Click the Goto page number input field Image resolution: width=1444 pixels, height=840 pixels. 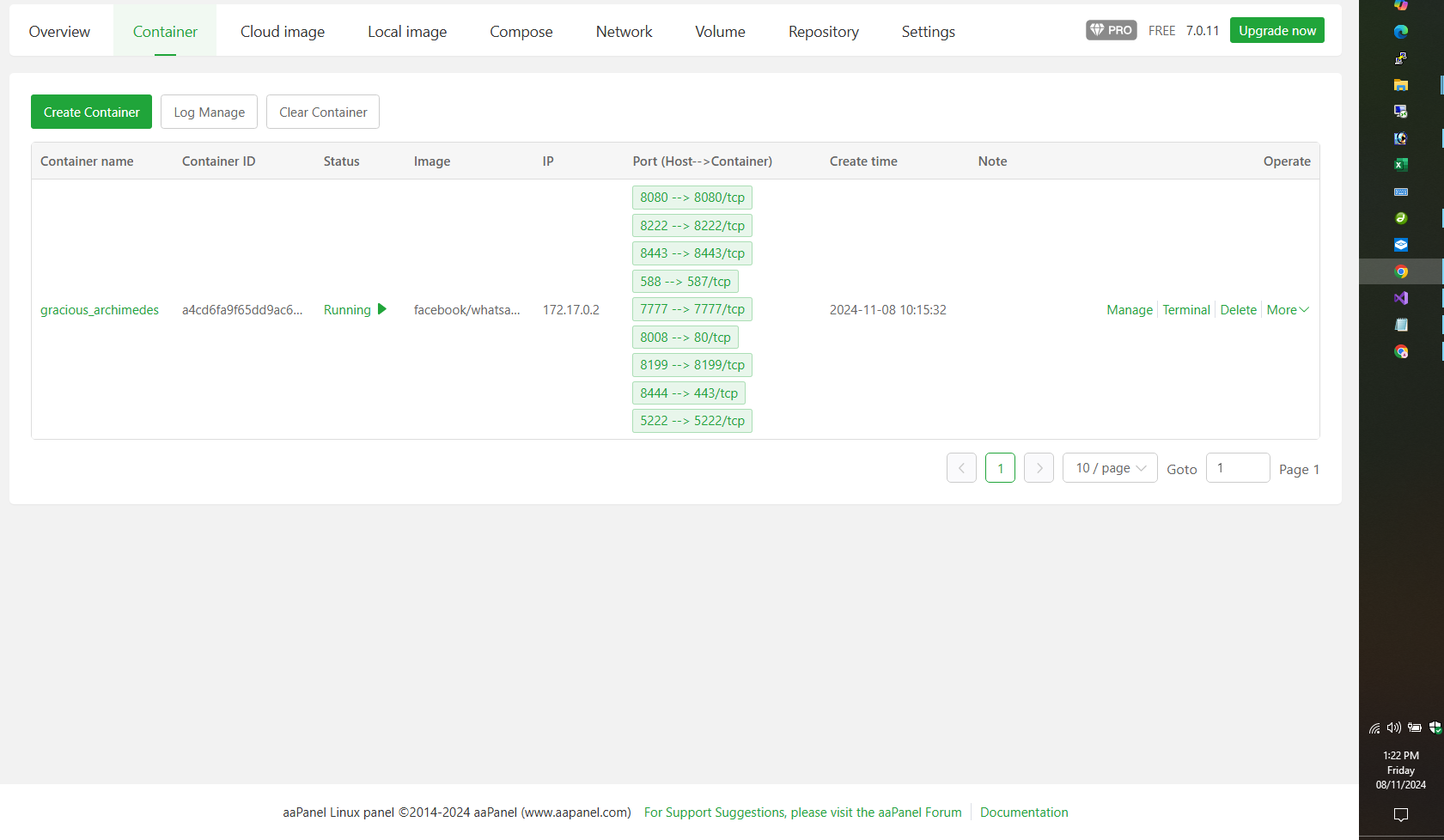coord(1237,468)
